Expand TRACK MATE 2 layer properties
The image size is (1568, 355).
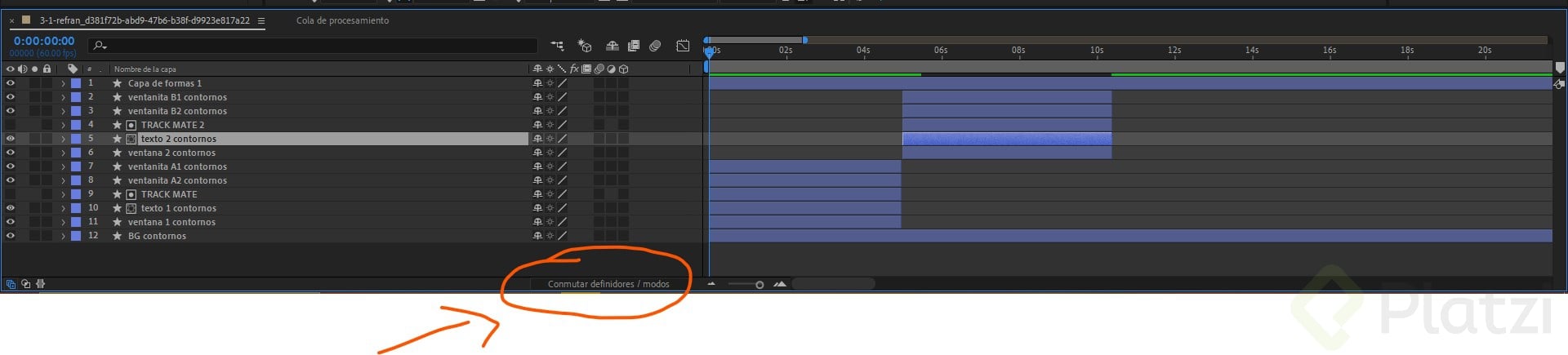(x=63, y=125)
